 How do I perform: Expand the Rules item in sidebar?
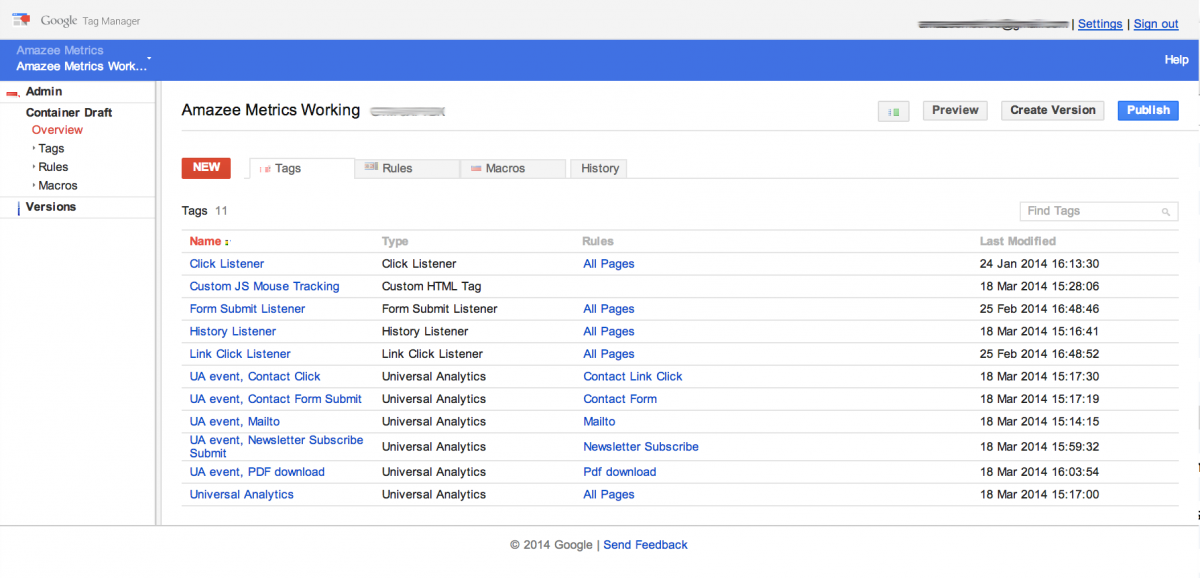pos(33,167)
